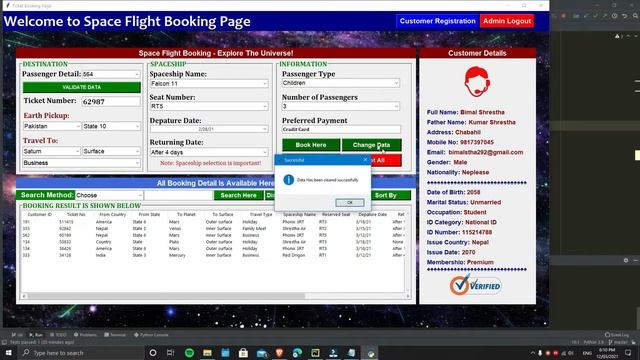Open the Run tab in PyCharm
The height and width of the screenshot is (360, 640).
pyautogui.click(x=36, y=335)
